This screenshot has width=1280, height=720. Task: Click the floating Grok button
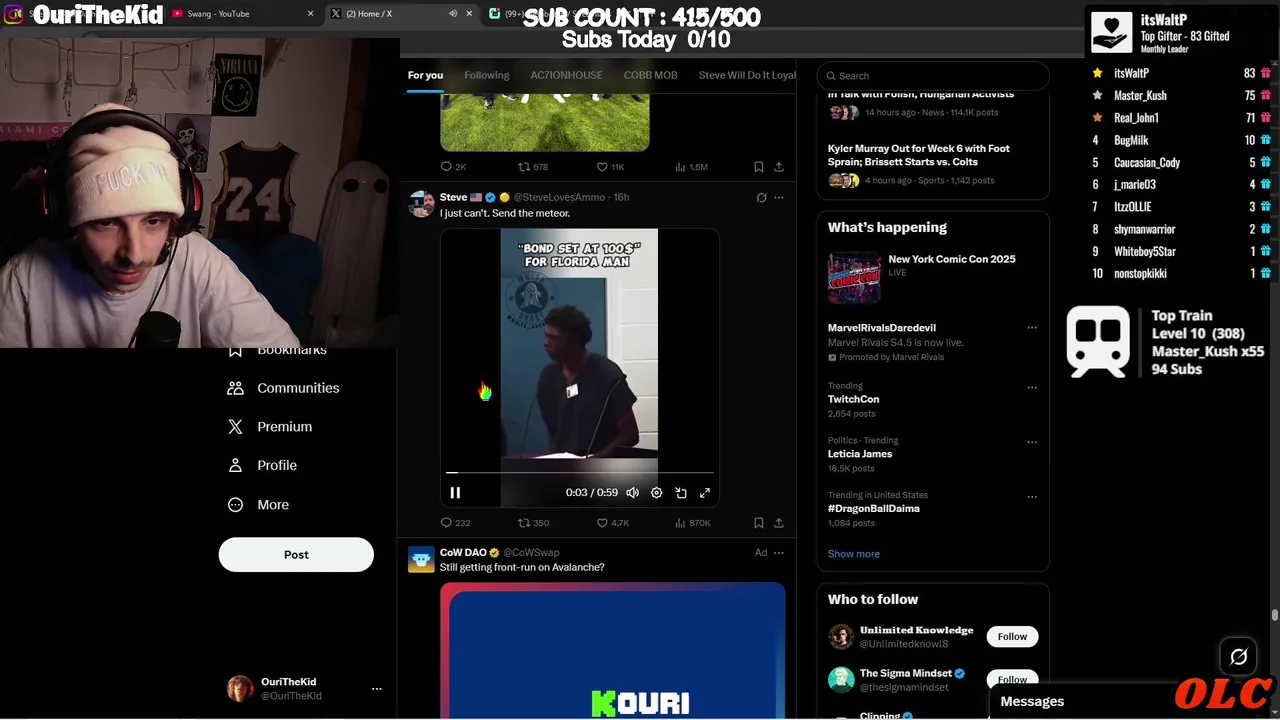(1238, 657)
